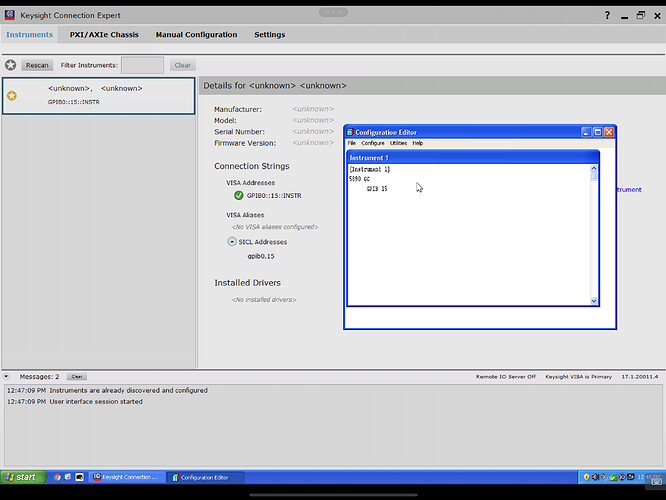Click the 'No installed drivers' text
Image resolution: width=666 pixels, height=500 pixels.
pyautogui.click(x=264, y=299)
